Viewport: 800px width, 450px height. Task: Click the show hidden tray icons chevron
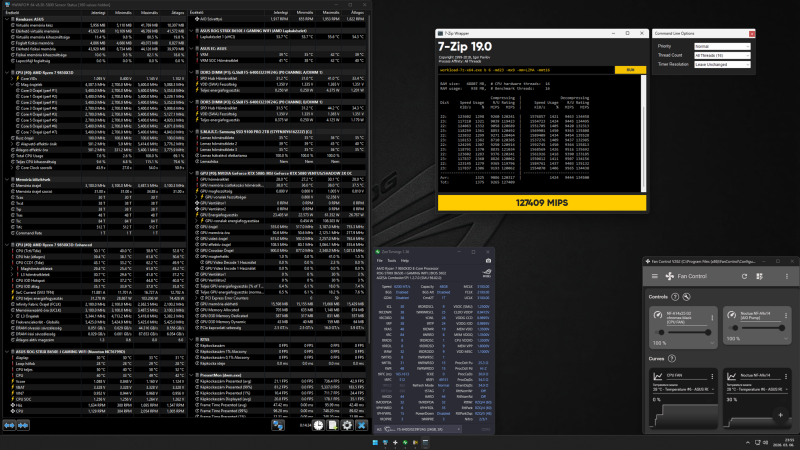[747, 442]
